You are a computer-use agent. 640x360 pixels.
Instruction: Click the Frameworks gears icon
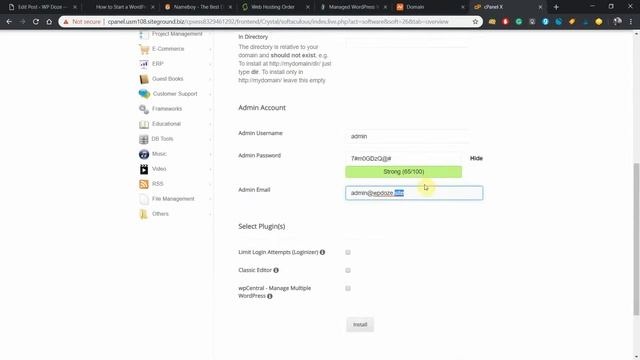tap(144, 109)
